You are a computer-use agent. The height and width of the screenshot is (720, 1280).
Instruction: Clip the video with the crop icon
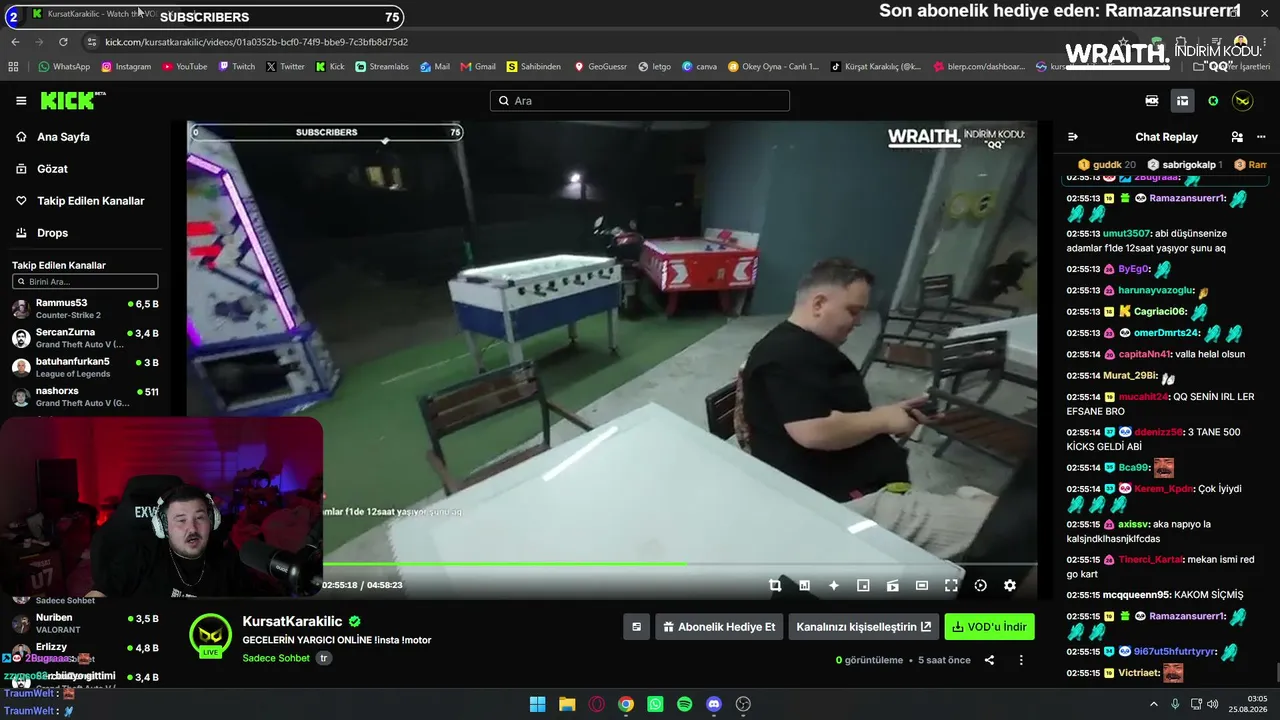pyautogui.click(x=775, y=586)
